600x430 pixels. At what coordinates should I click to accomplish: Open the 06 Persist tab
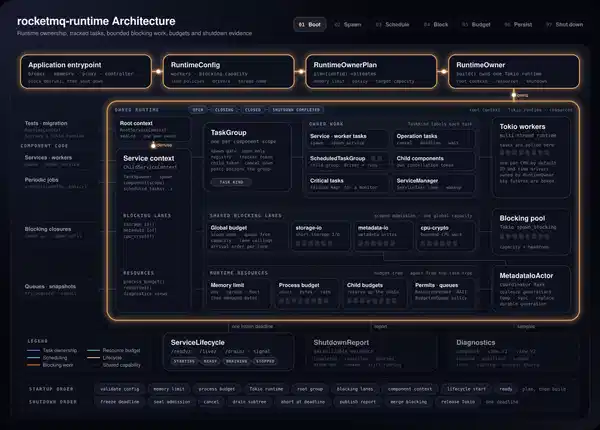[x=518, y=24]
